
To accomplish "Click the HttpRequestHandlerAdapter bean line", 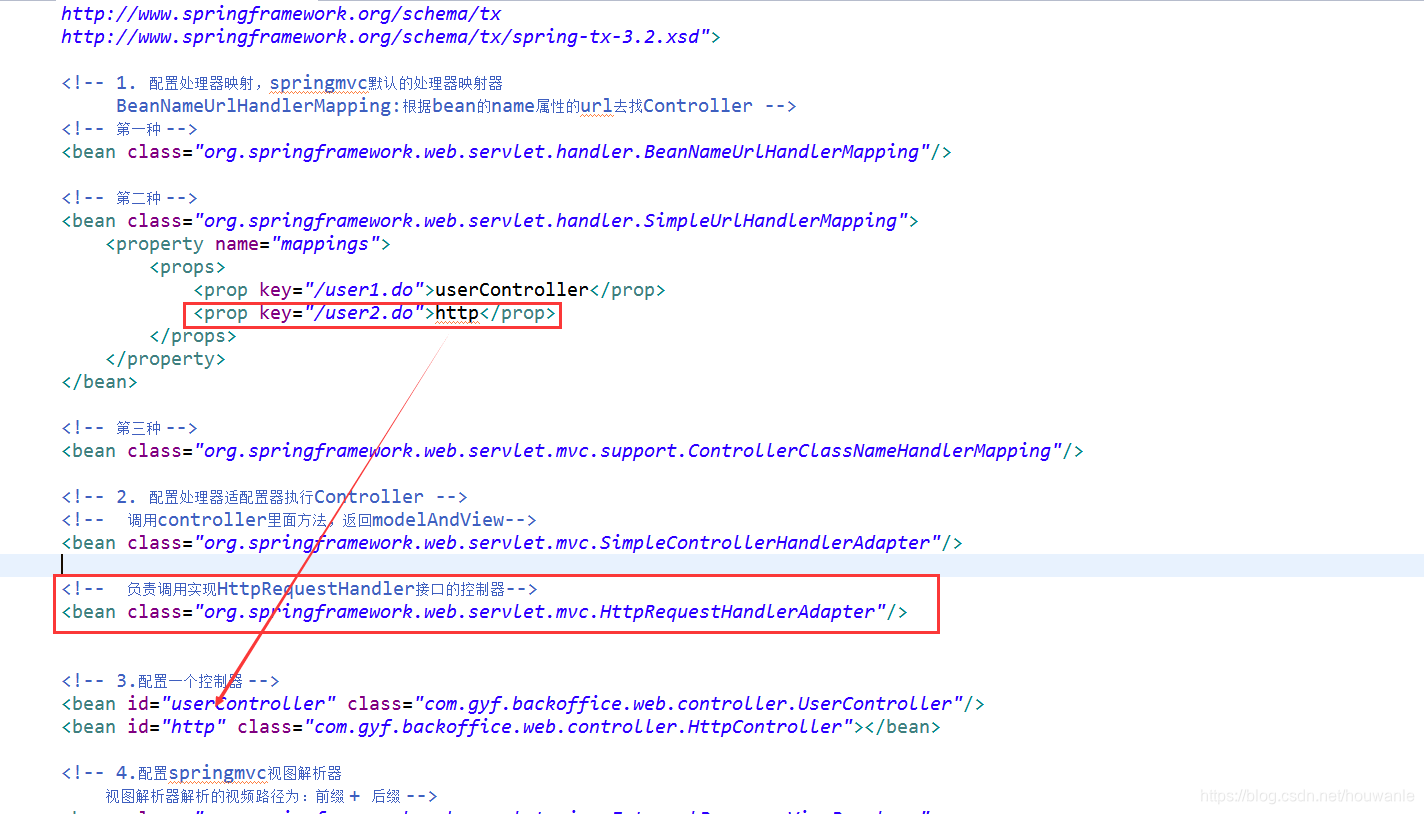I will point(484,612).
